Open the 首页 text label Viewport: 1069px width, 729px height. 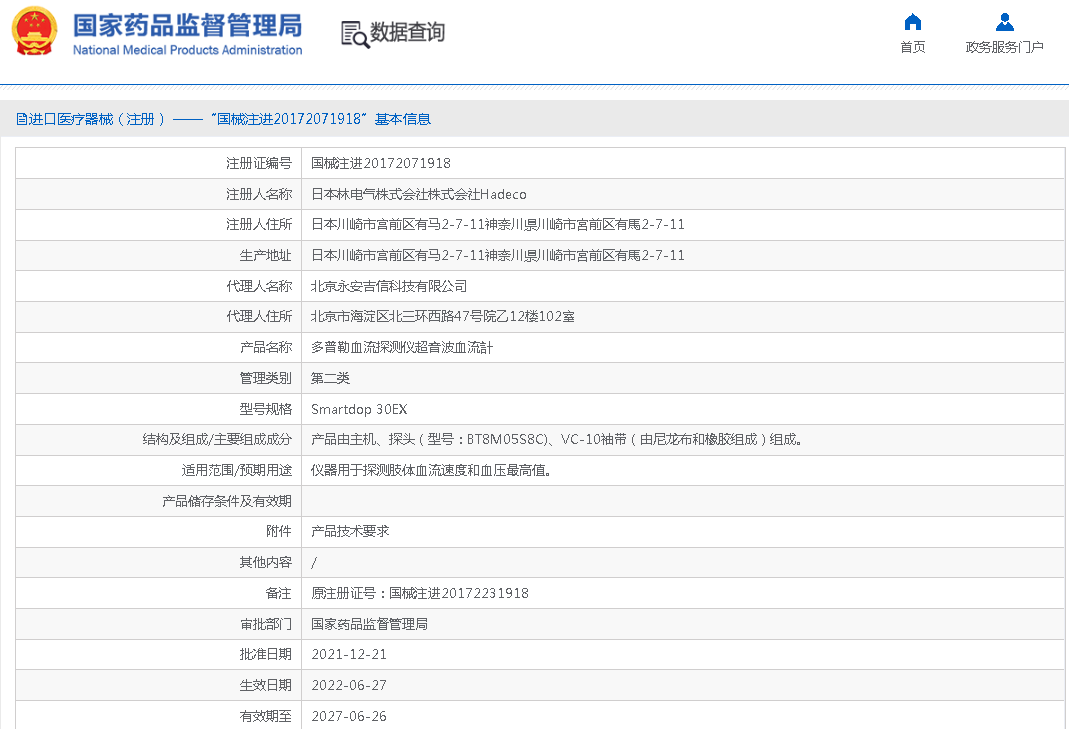[912, 47]
